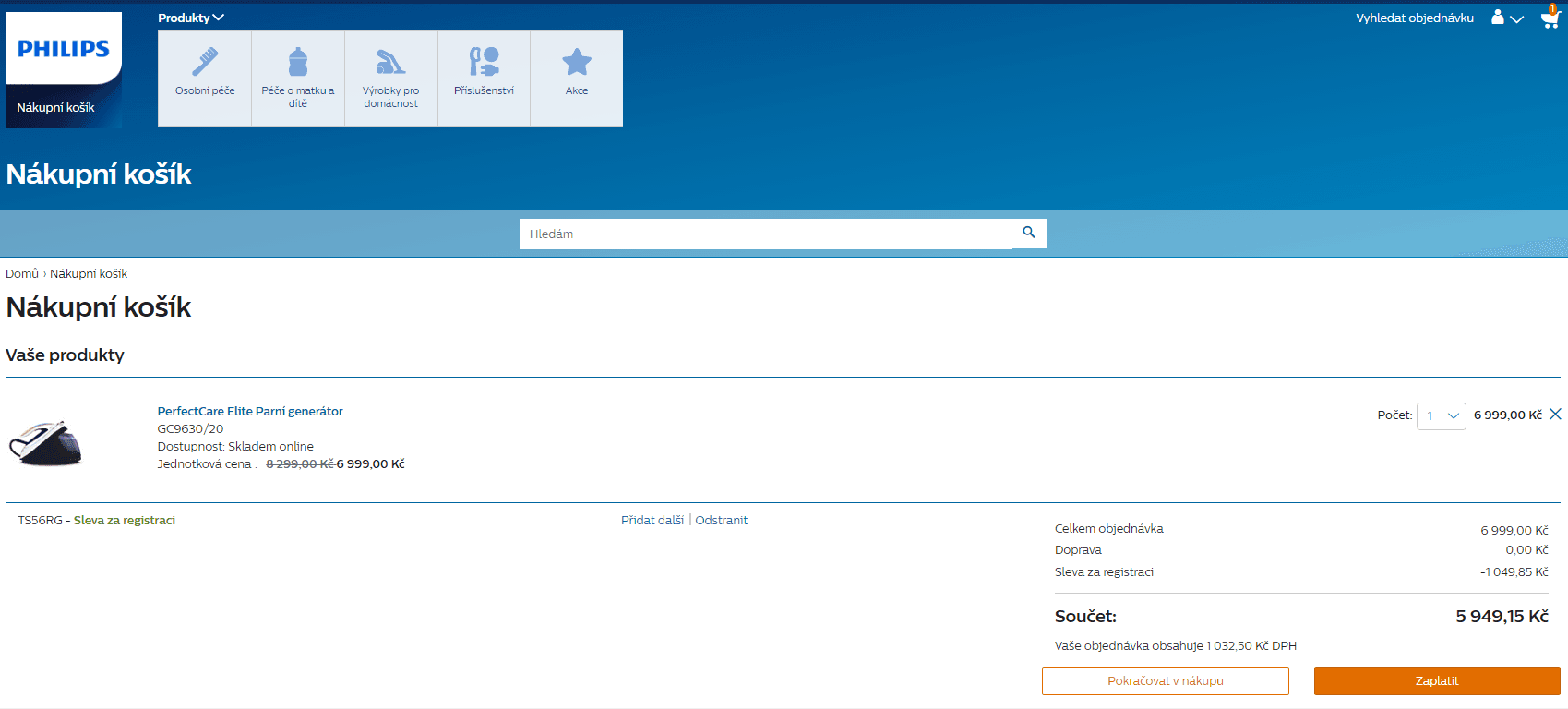Click the discount amount -1 049,85 Kč
This screenshot has height=709, width=1568.
click(x=1514, y=571)
